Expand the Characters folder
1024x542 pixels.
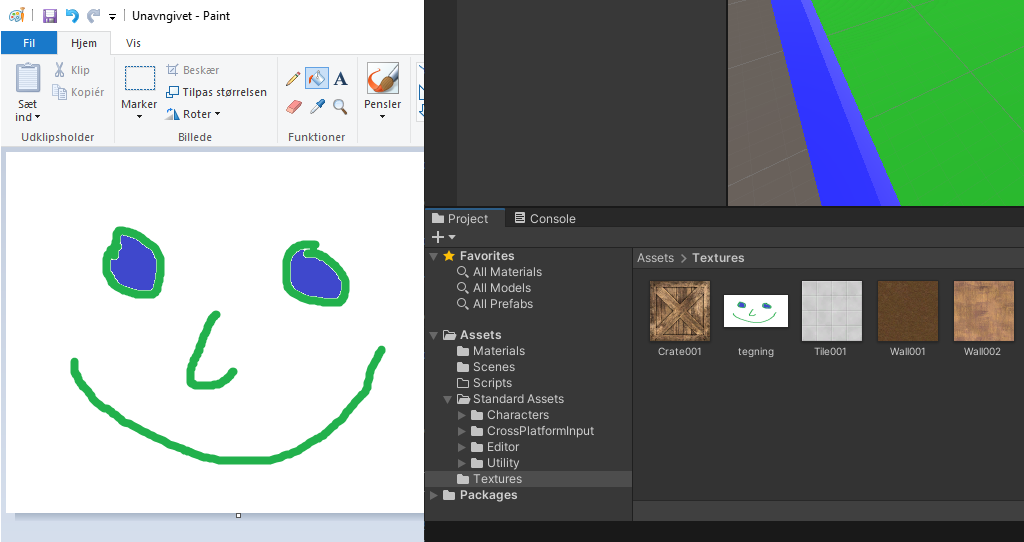(x=462, y=415)
